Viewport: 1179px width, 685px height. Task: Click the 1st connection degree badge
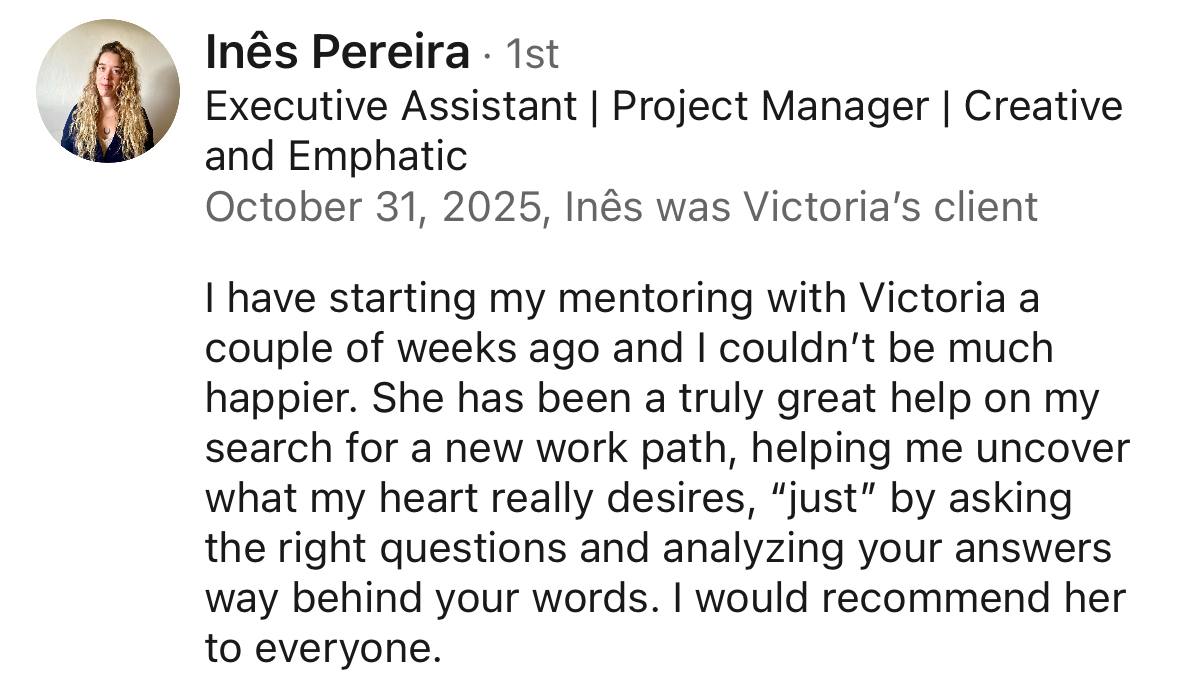point(531,54)
